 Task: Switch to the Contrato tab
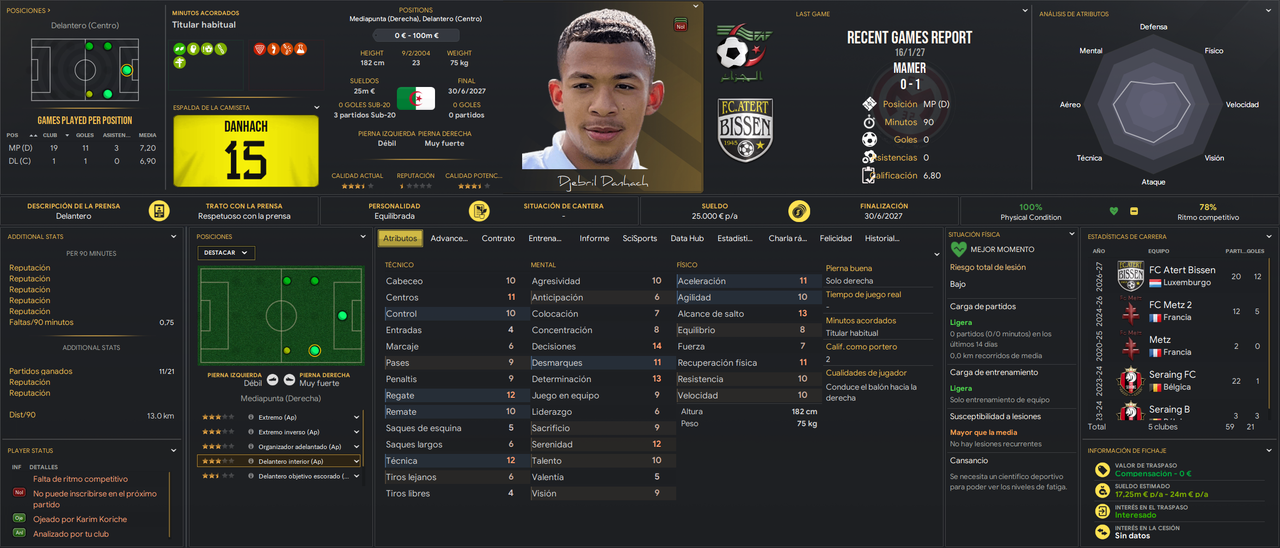pyautogui.click(x=498, y=239)
